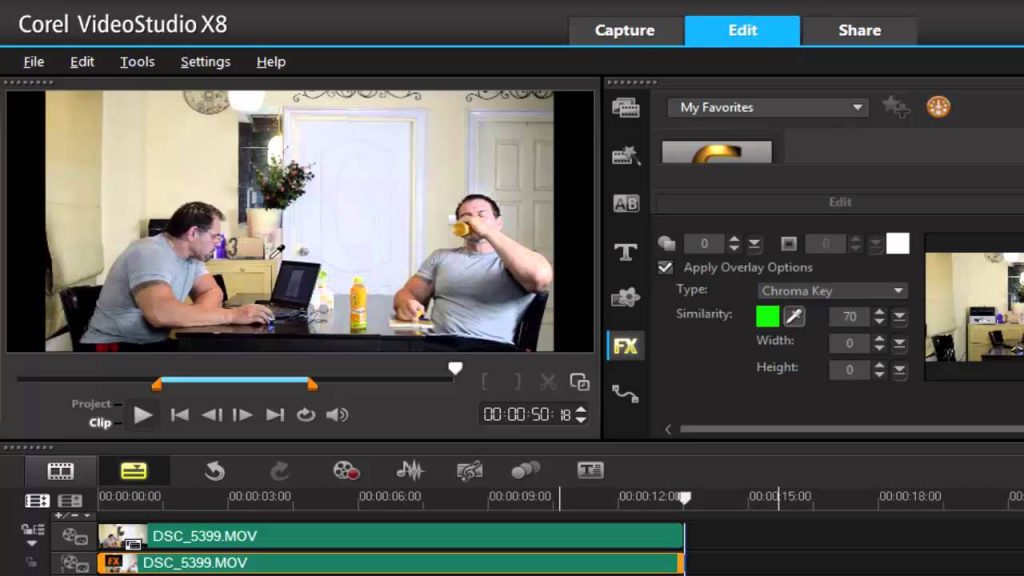
Task: Select the Title tool in the sidebar
Action: (626, 250)
